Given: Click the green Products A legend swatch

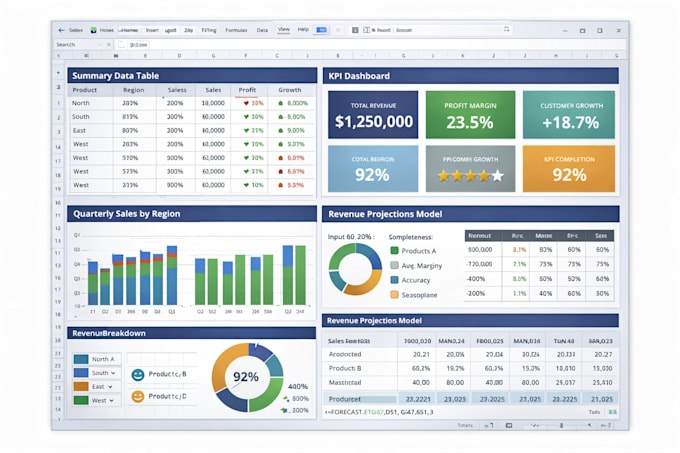Looking at the screenshot, I should coord(394,251).
